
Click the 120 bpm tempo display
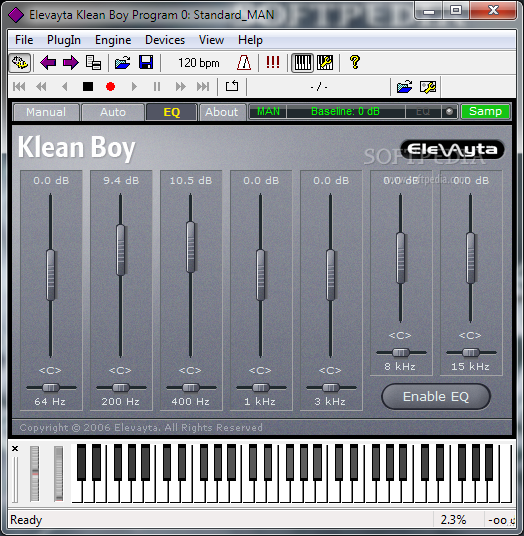click(x=199, y=63)
